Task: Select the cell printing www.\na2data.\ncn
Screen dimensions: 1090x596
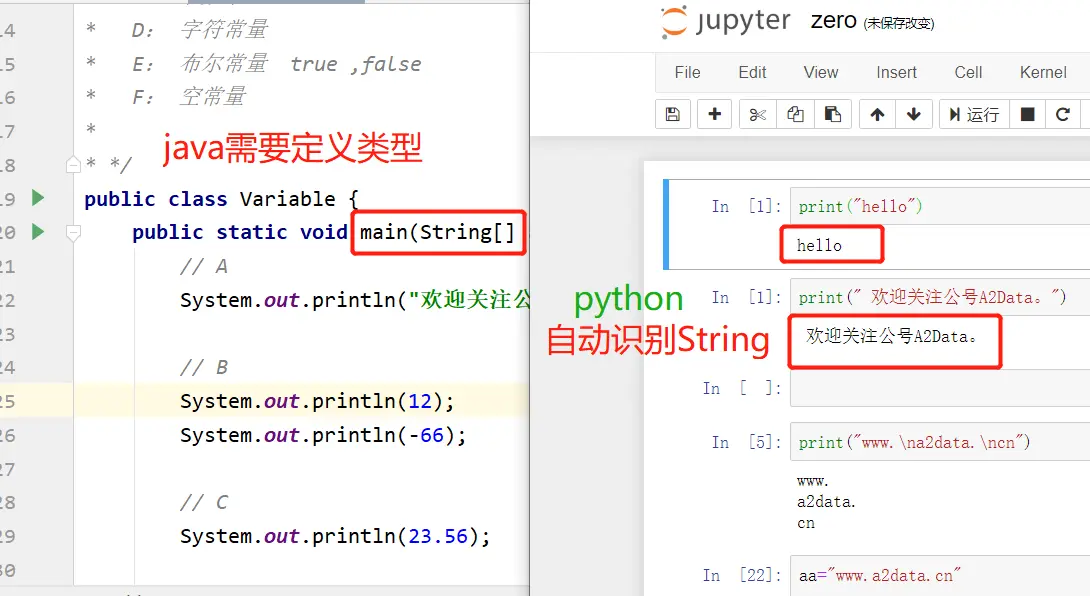Action: [940, 442]
